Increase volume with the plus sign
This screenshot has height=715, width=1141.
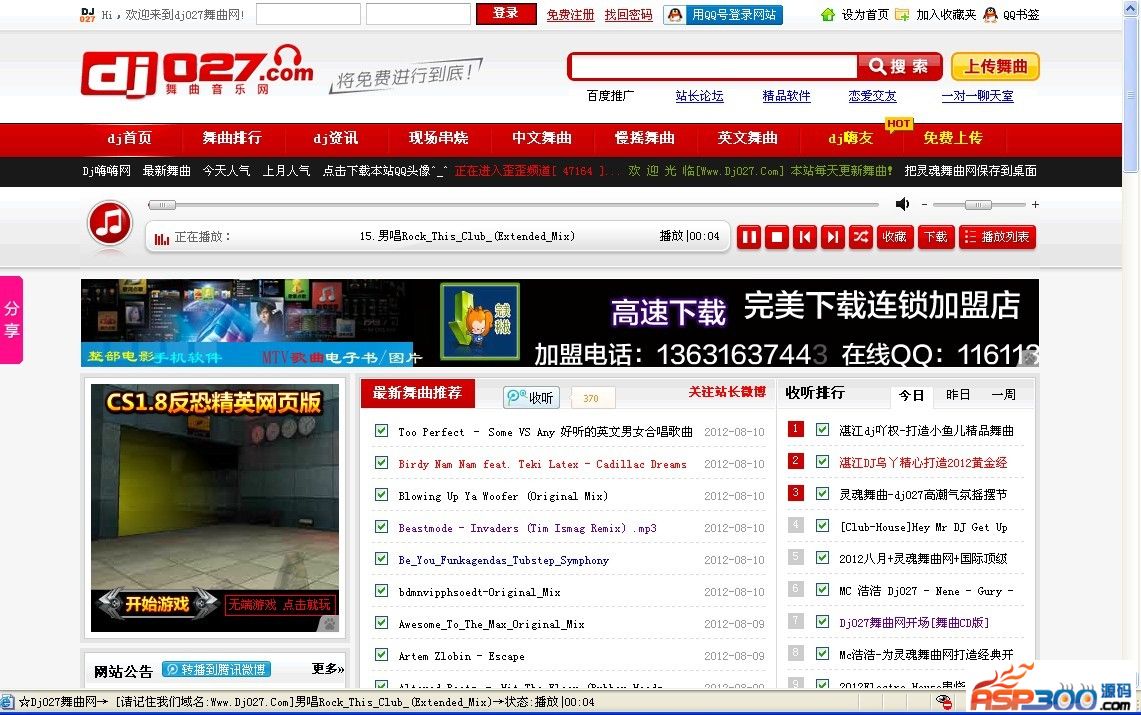click(1035, 204)
